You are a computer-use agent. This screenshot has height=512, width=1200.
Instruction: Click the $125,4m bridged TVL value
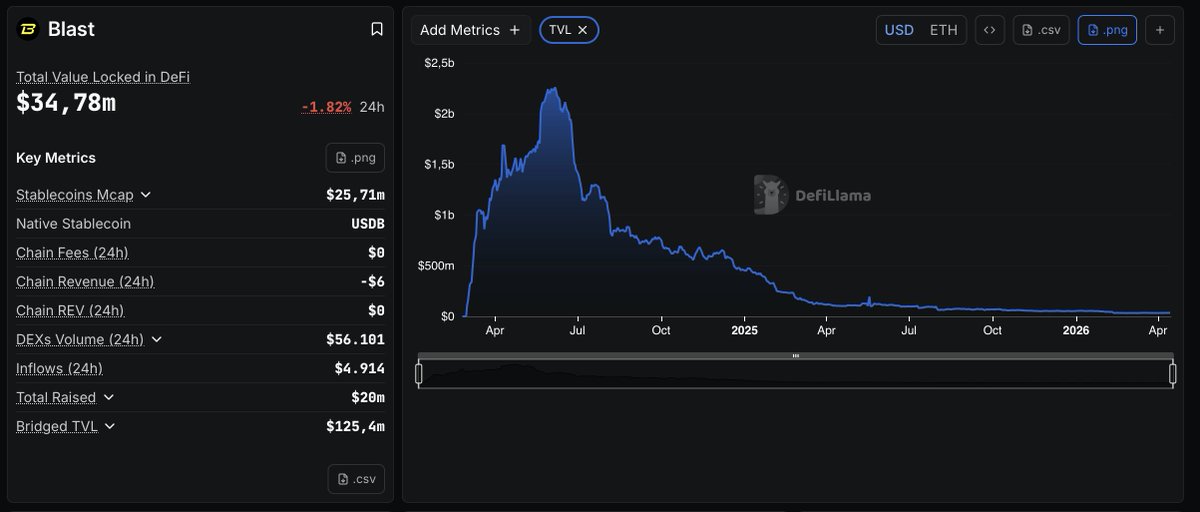355,426
